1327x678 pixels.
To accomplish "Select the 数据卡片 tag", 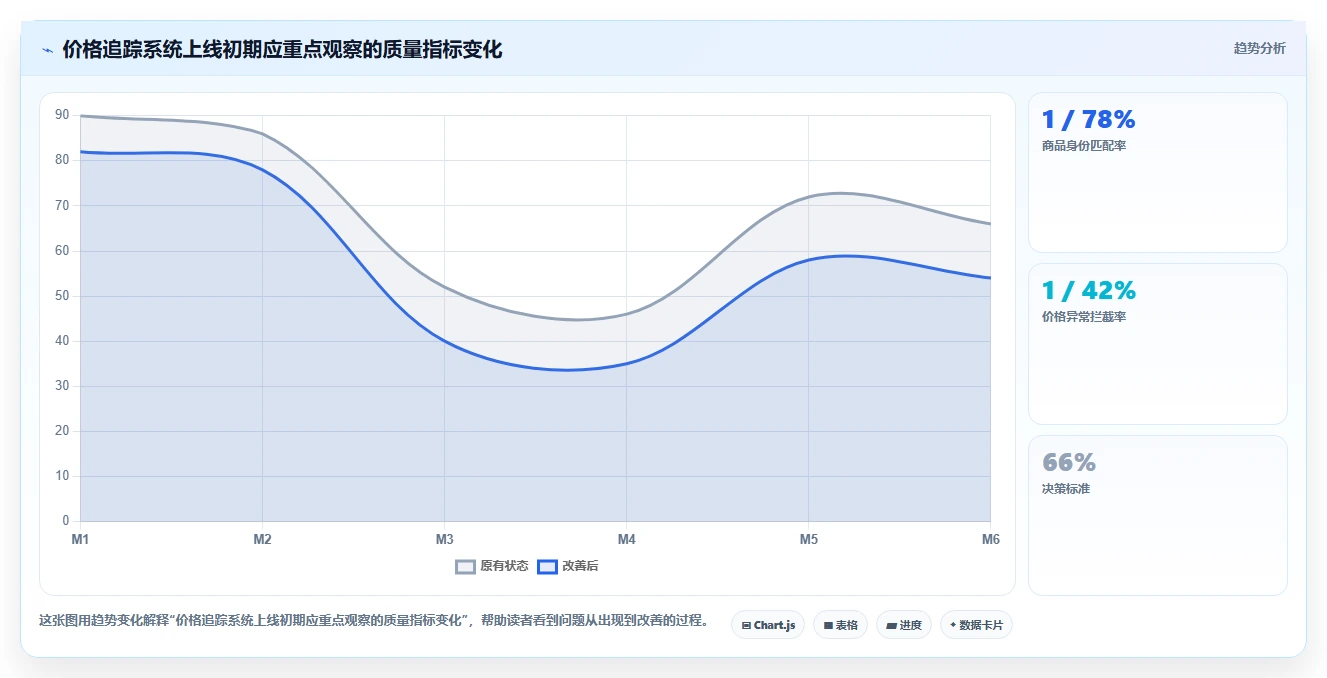I will click(976, 625).
